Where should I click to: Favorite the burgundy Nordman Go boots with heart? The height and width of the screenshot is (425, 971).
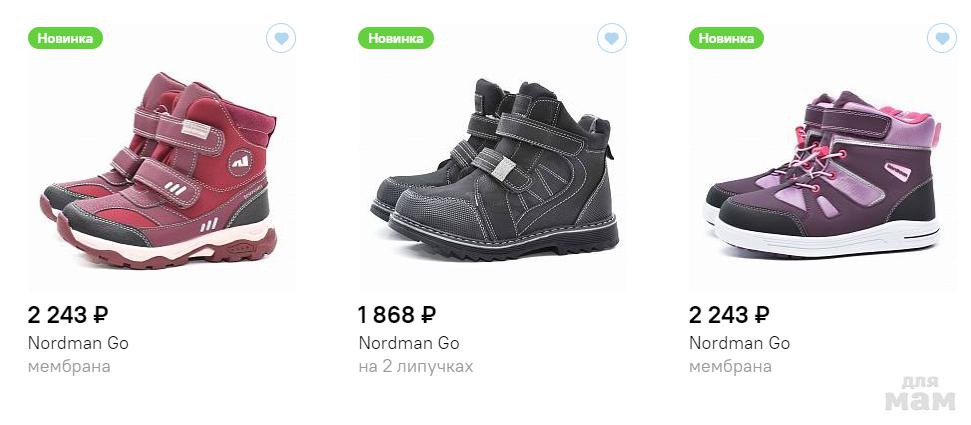(x=281, y=39)
